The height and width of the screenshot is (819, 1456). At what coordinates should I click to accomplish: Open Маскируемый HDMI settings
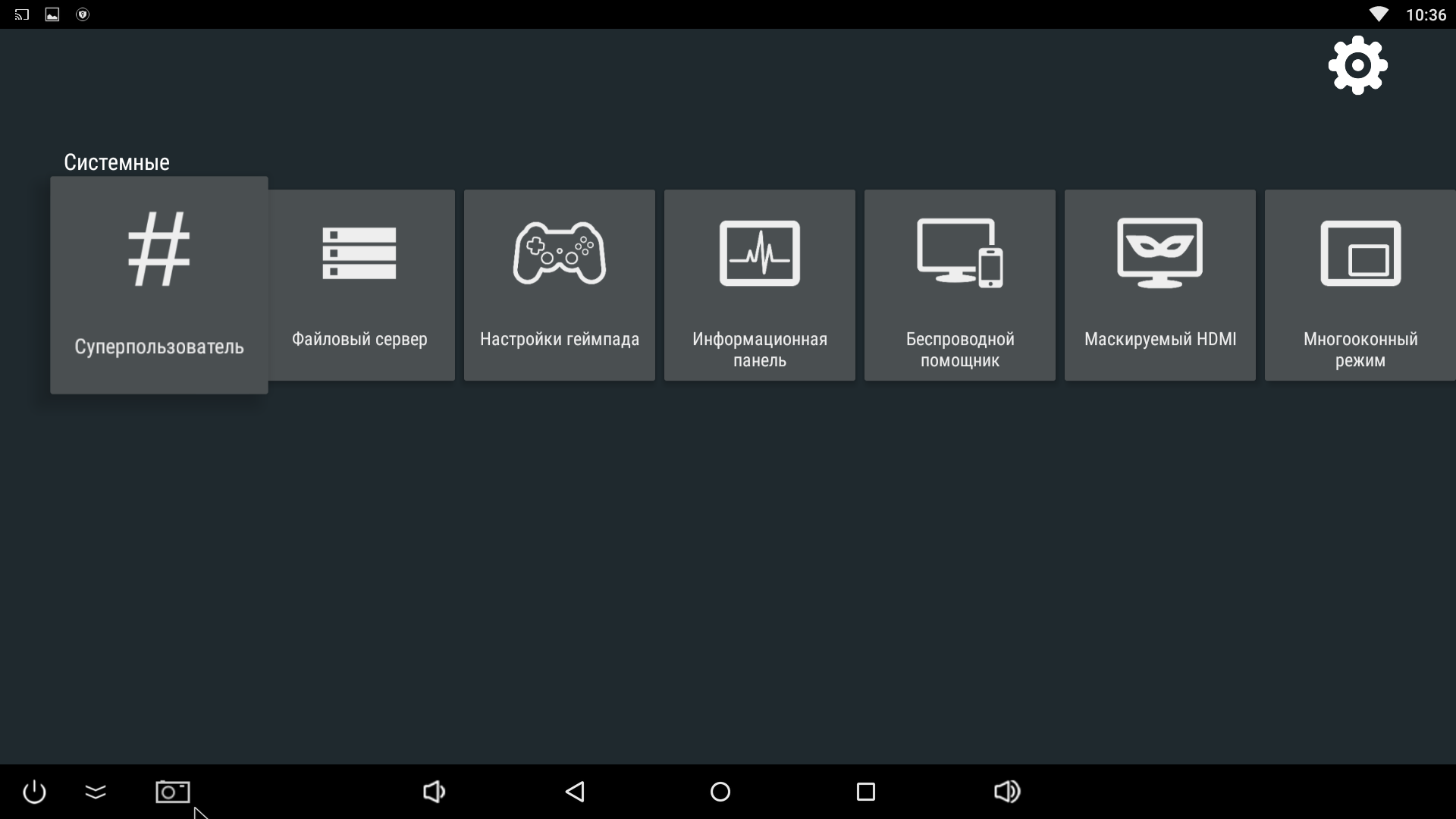pos(1160,283)
